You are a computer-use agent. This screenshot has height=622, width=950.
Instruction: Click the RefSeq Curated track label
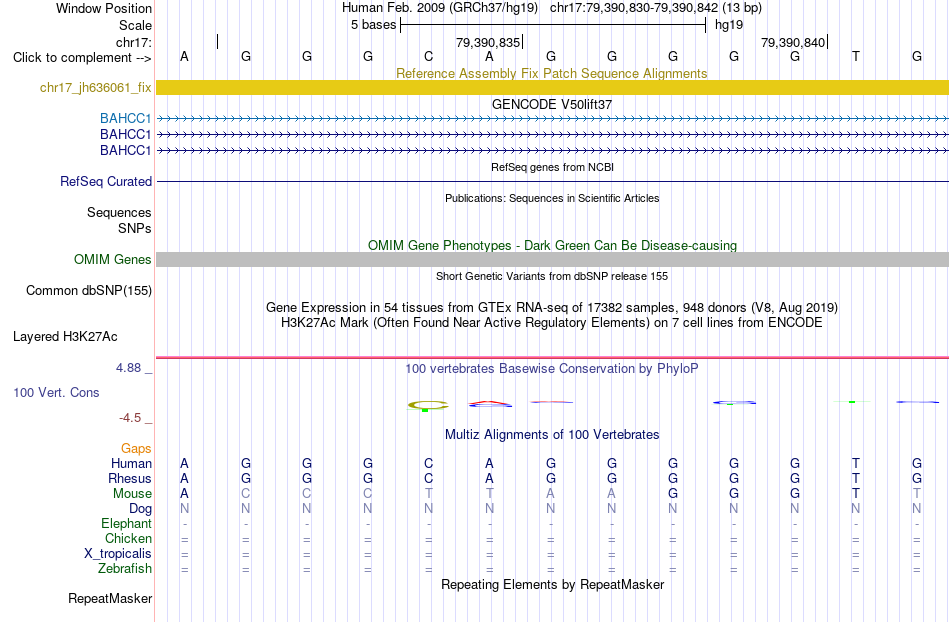(x=106, y=181)
